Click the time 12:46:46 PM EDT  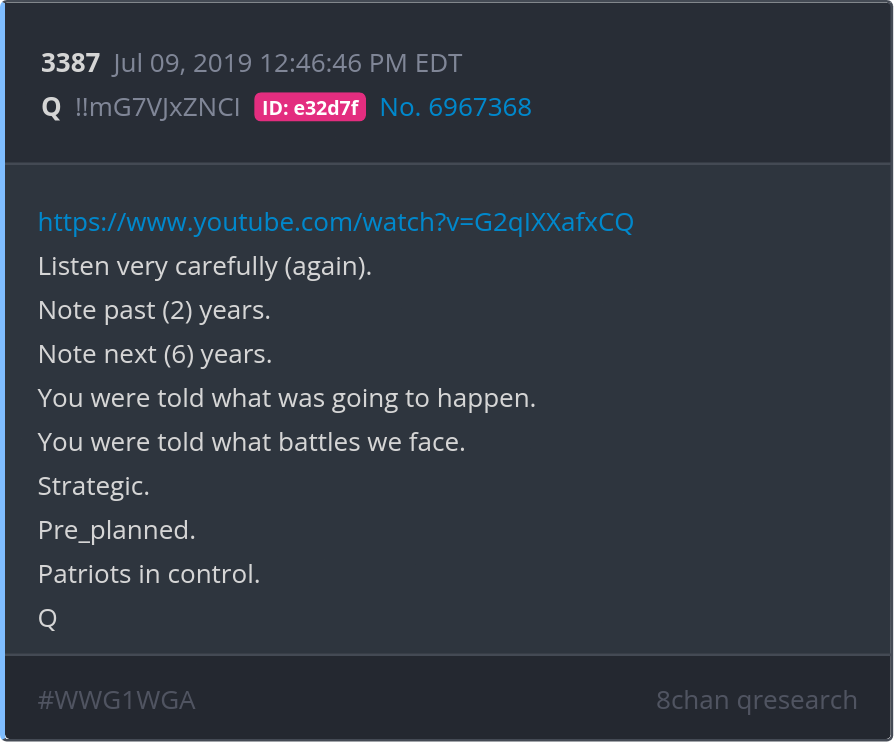[x=361, y=64]
